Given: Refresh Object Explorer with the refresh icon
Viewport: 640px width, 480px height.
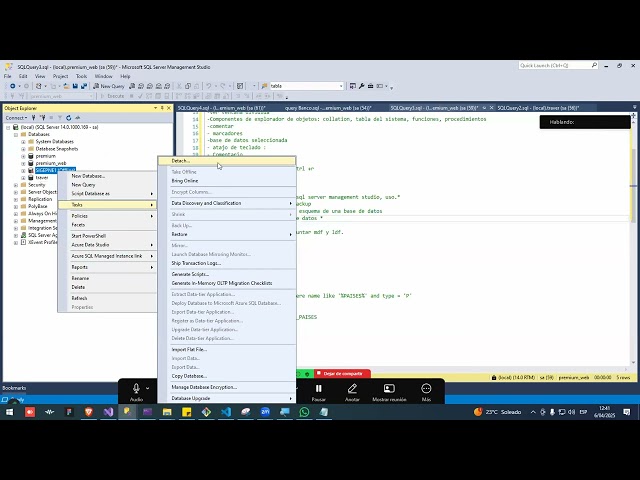Looking at the screenshot, I should [x=69, y=118].
